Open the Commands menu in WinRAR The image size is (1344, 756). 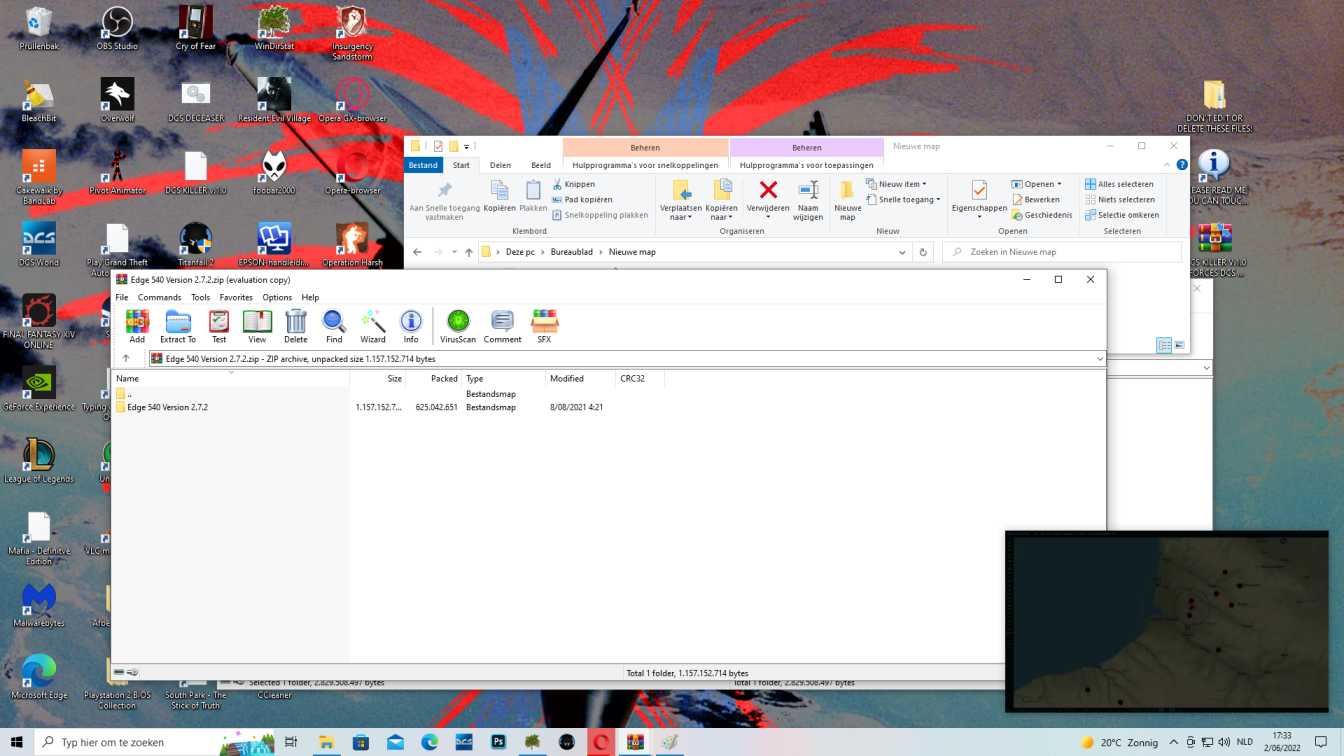(x=159, y=298)
